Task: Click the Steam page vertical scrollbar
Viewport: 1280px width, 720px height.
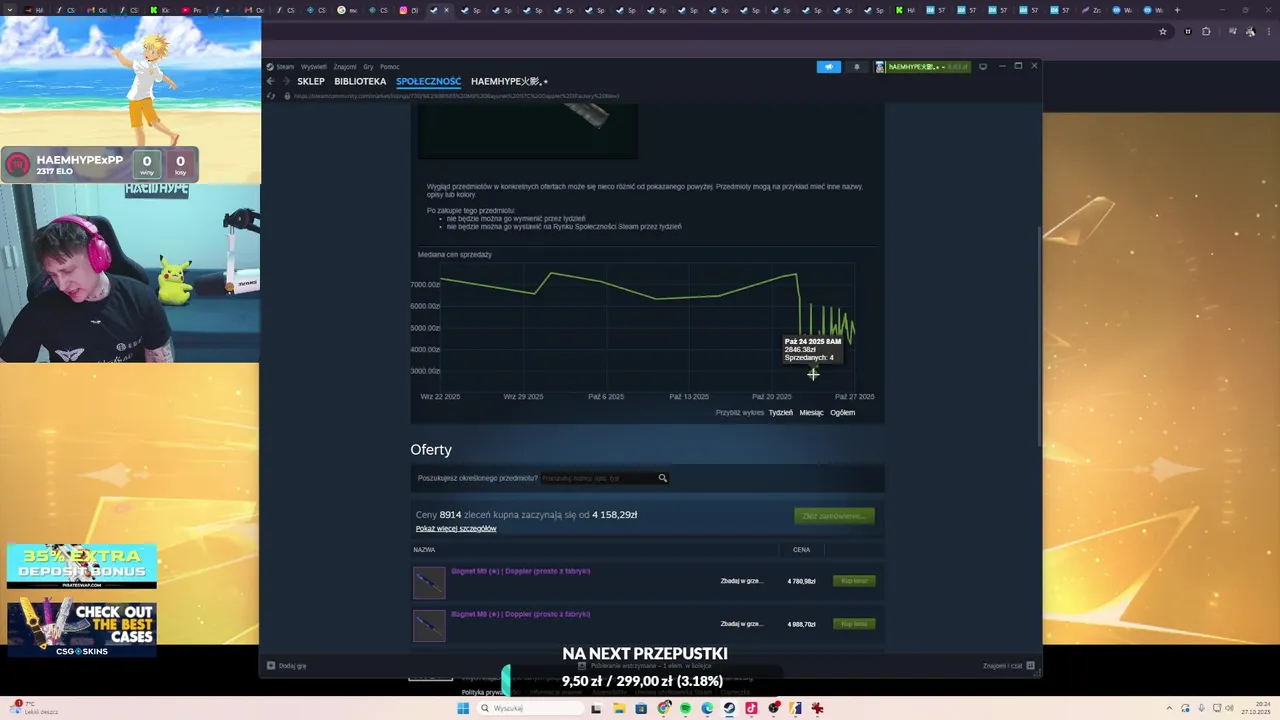Action: pos(1039,335)
